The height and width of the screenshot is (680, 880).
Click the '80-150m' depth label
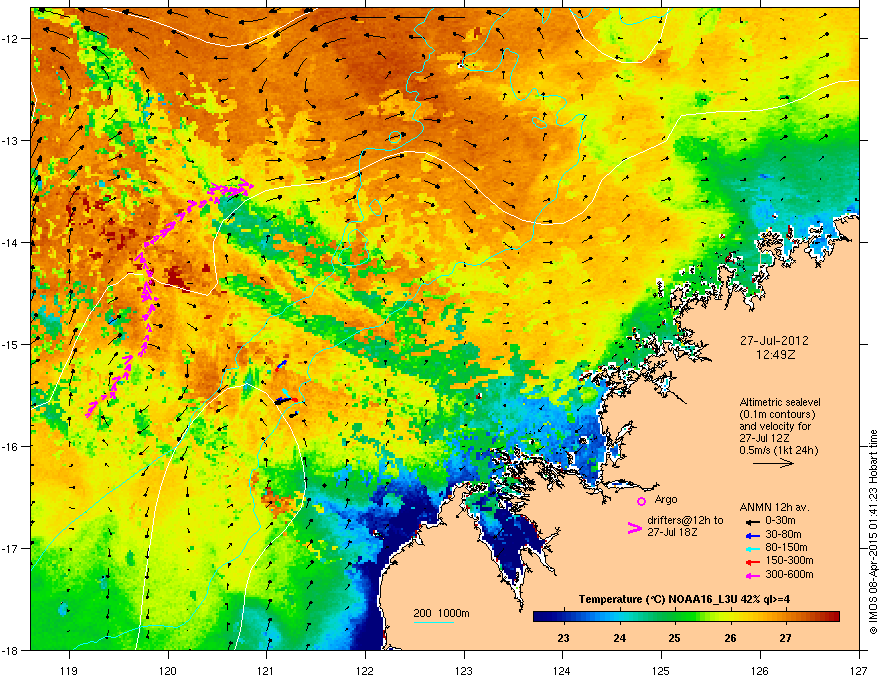tap(786, 547)
